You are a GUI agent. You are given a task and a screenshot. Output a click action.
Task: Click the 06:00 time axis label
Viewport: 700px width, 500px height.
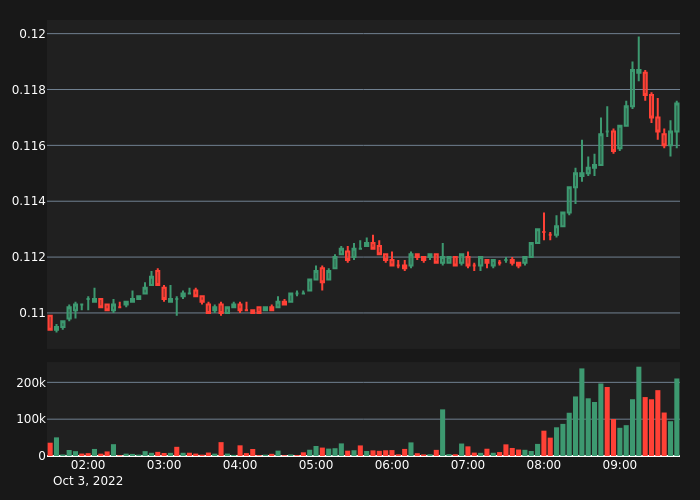pyautogui.click(x=392, y=465)
